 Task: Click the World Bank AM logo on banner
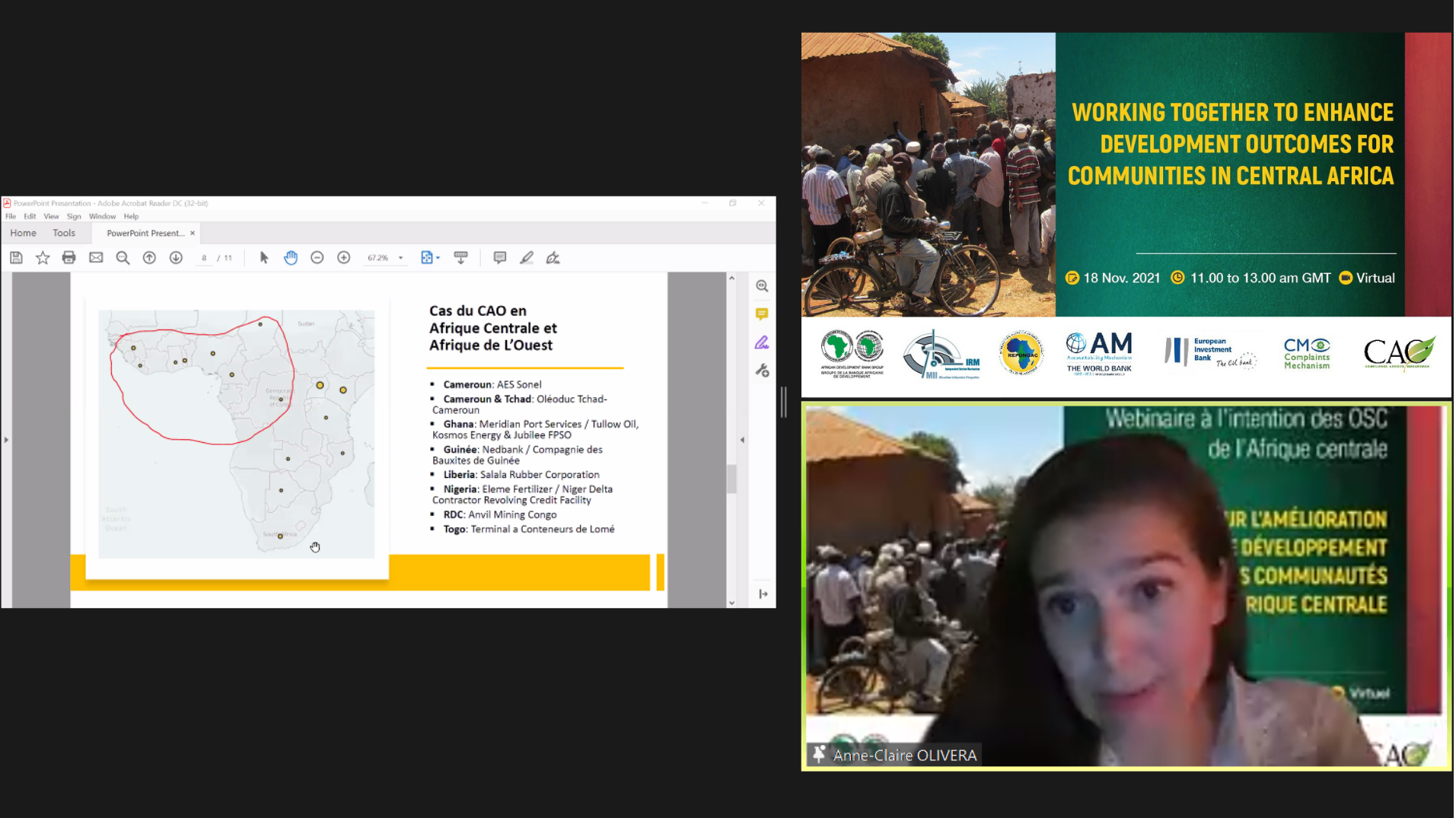pos(1099,354)
